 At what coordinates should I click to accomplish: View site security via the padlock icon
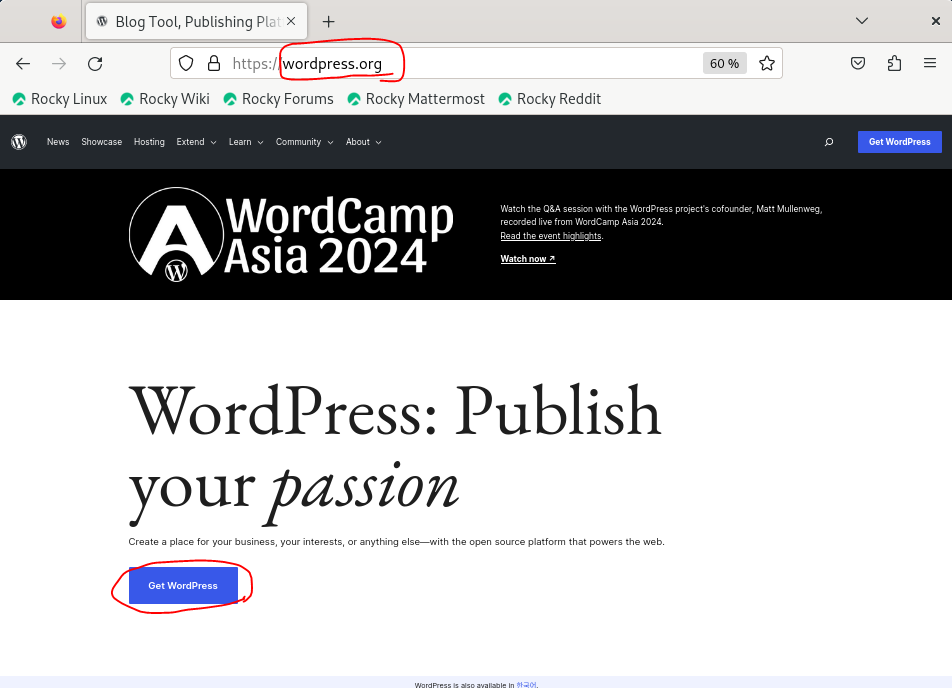click(214, 63)
